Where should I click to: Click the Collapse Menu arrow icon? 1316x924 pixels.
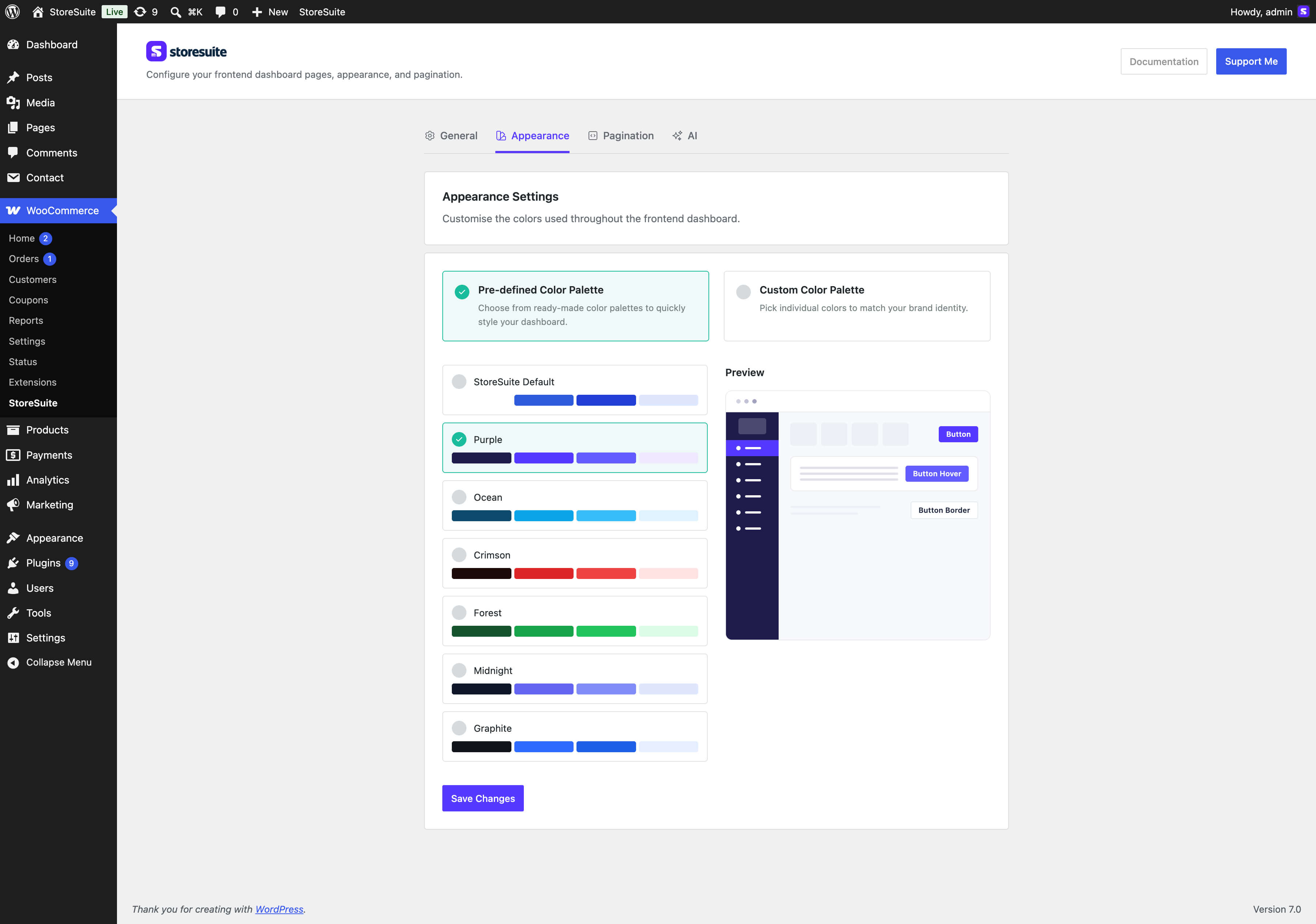13,663
